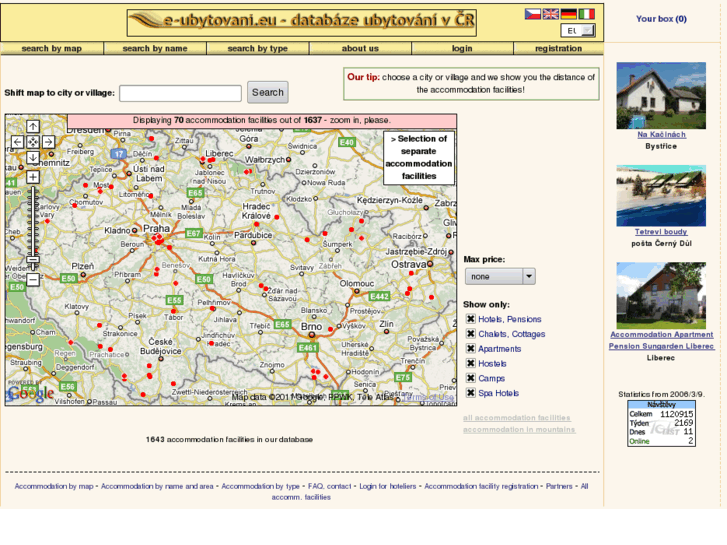The height and width of the screenshot is (545, 727).
Task: Open footer Accommodation facility registration link
Action: coord(481,486)
